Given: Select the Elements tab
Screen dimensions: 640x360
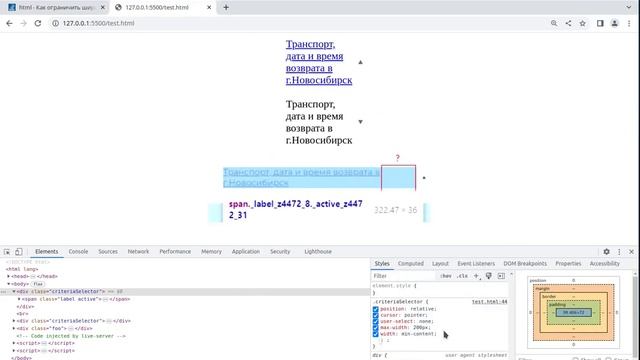Looking at the screenshot, I should click(47, 252).
